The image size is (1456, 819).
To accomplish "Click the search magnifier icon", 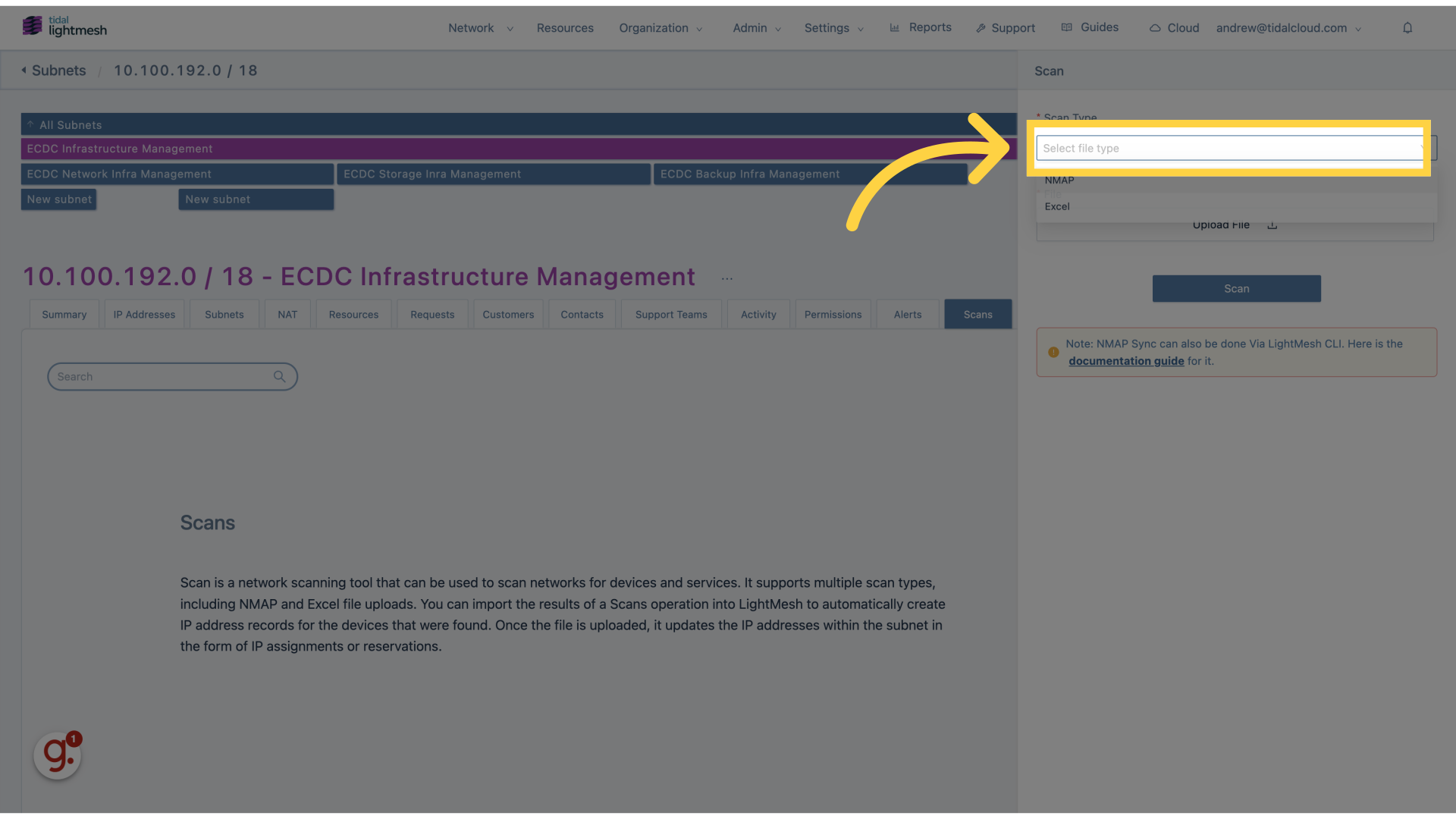I will tap(280, 377).
